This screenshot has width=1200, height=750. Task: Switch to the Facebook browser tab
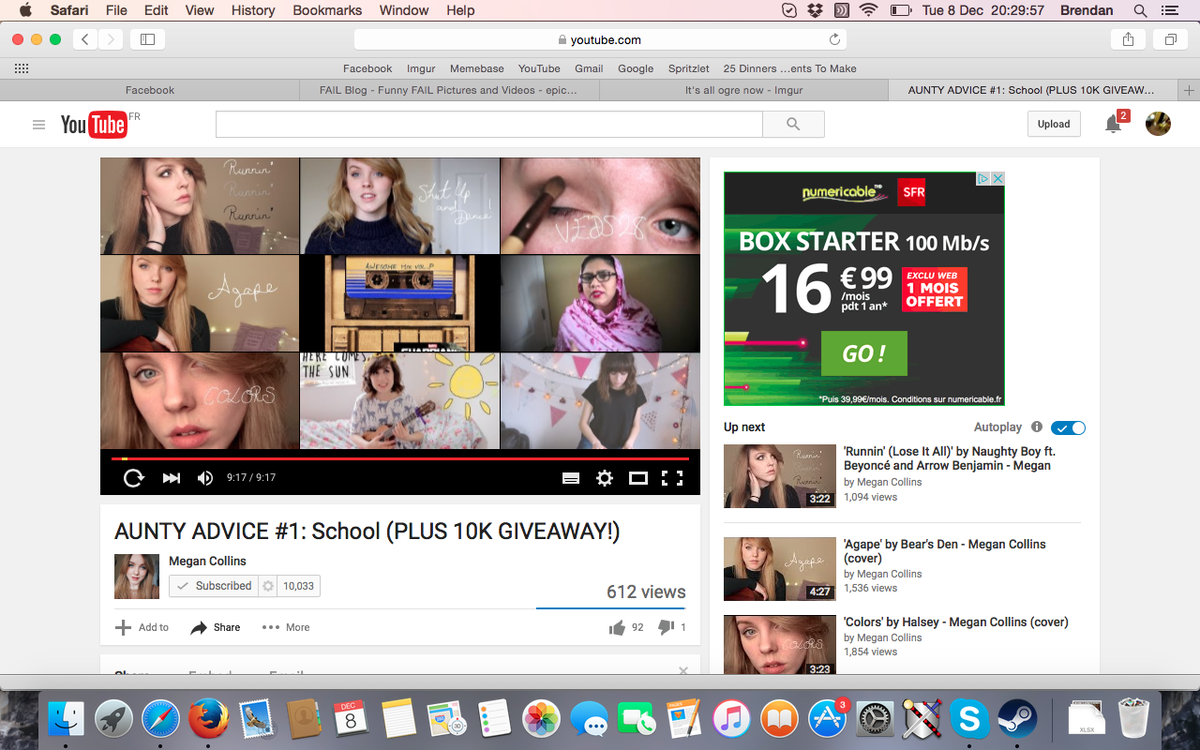(x=150, y=90)
